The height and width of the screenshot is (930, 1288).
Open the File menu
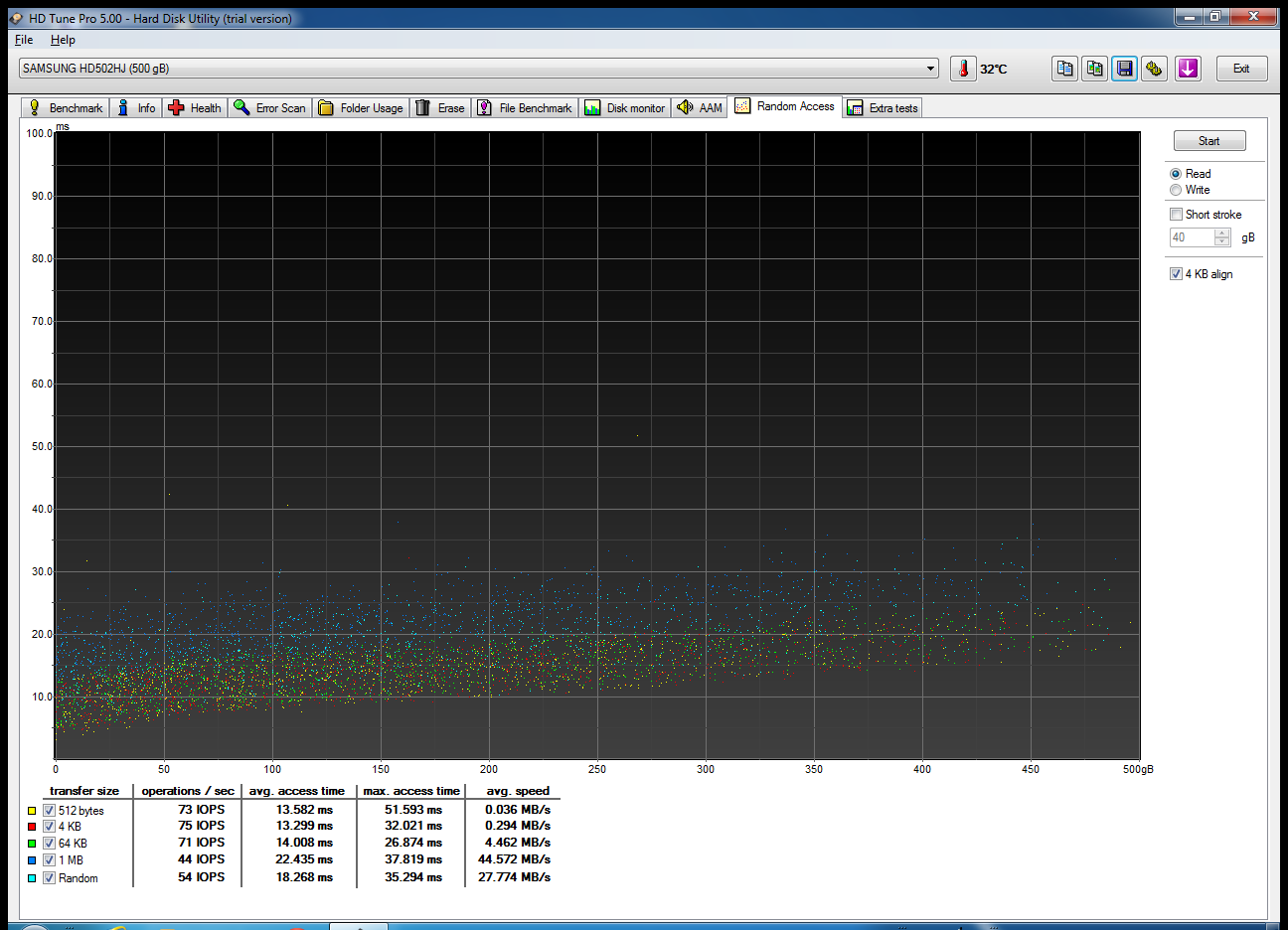(24, 40)
